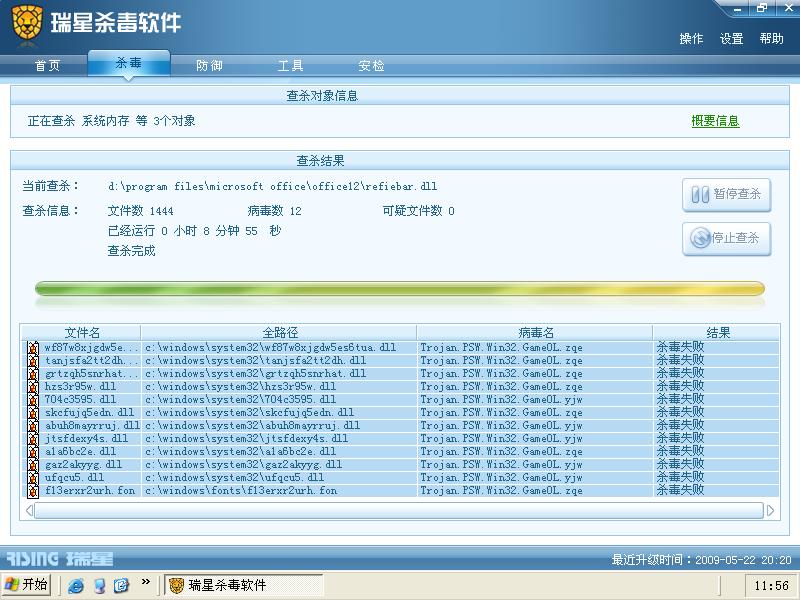The image size is (800, 600).
Task: Click the third quick launch icon
Action: [121, 585]
